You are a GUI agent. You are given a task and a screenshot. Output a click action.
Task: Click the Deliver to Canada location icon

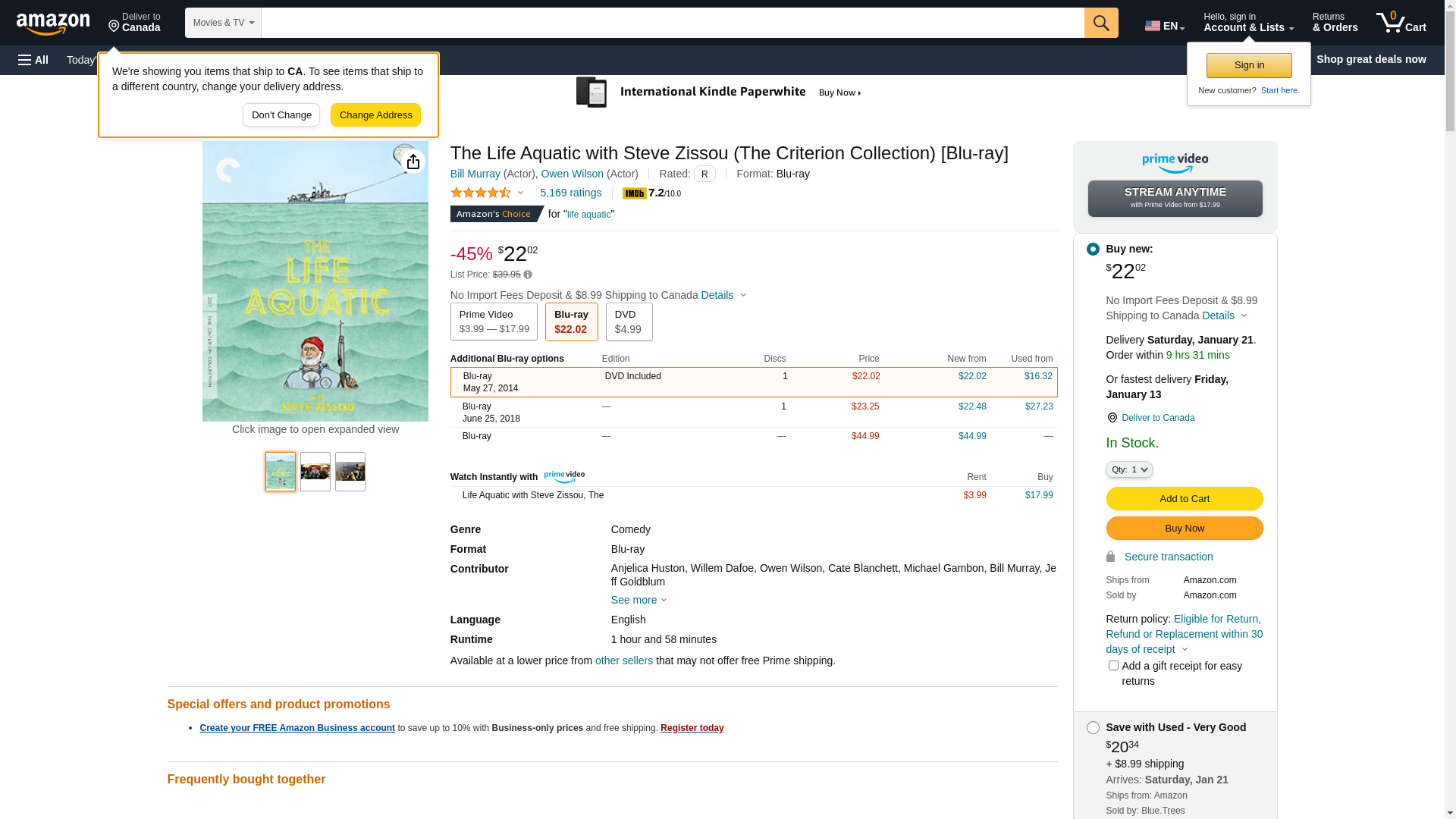click(x=1112, y=418)
